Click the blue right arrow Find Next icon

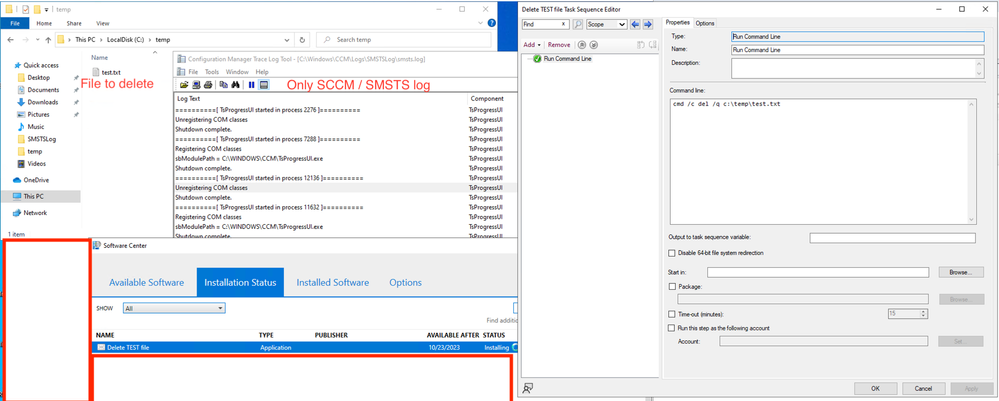point(648,24)
